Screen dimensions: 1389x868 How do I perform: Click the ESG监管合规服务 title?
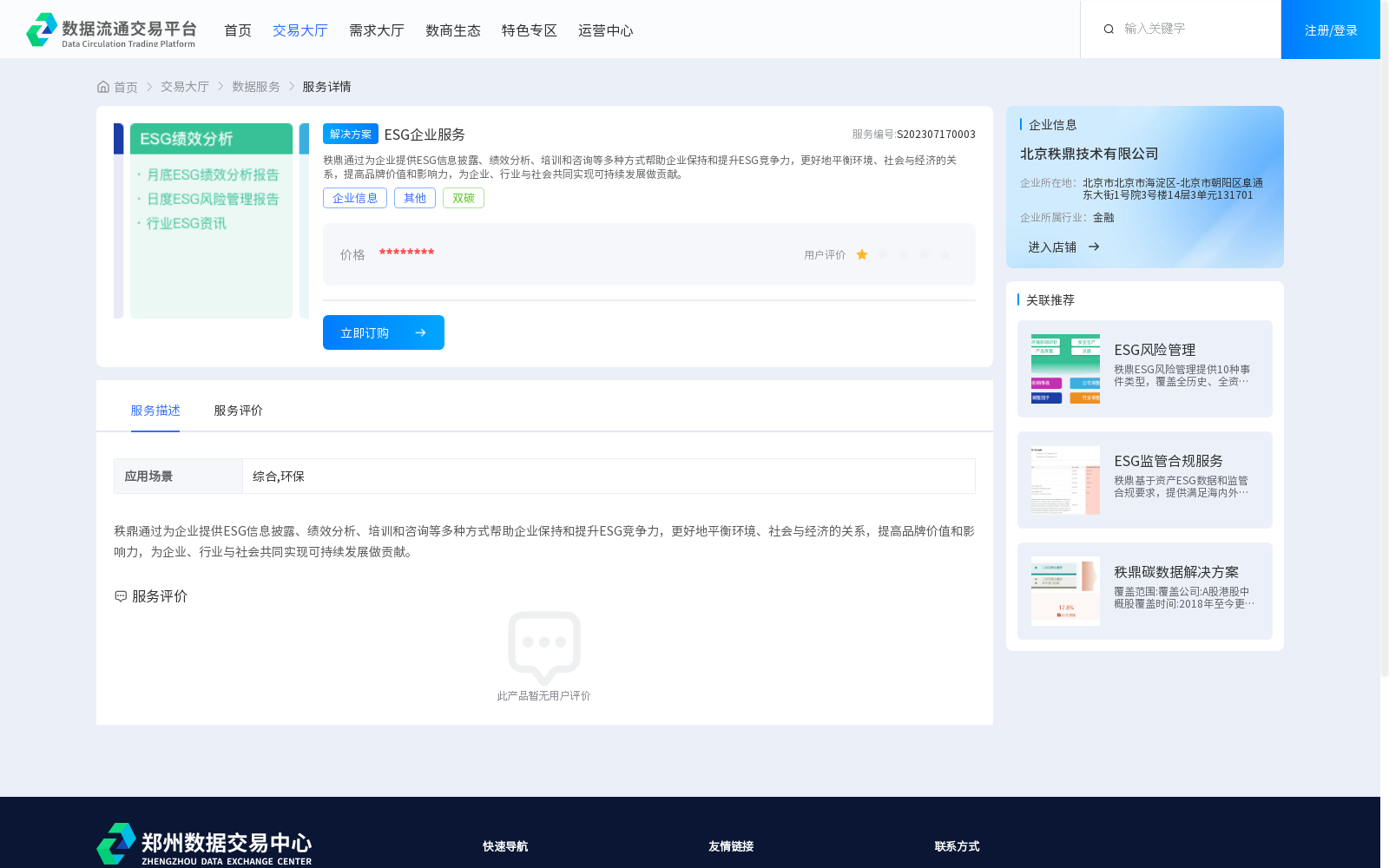[1168, 461]
